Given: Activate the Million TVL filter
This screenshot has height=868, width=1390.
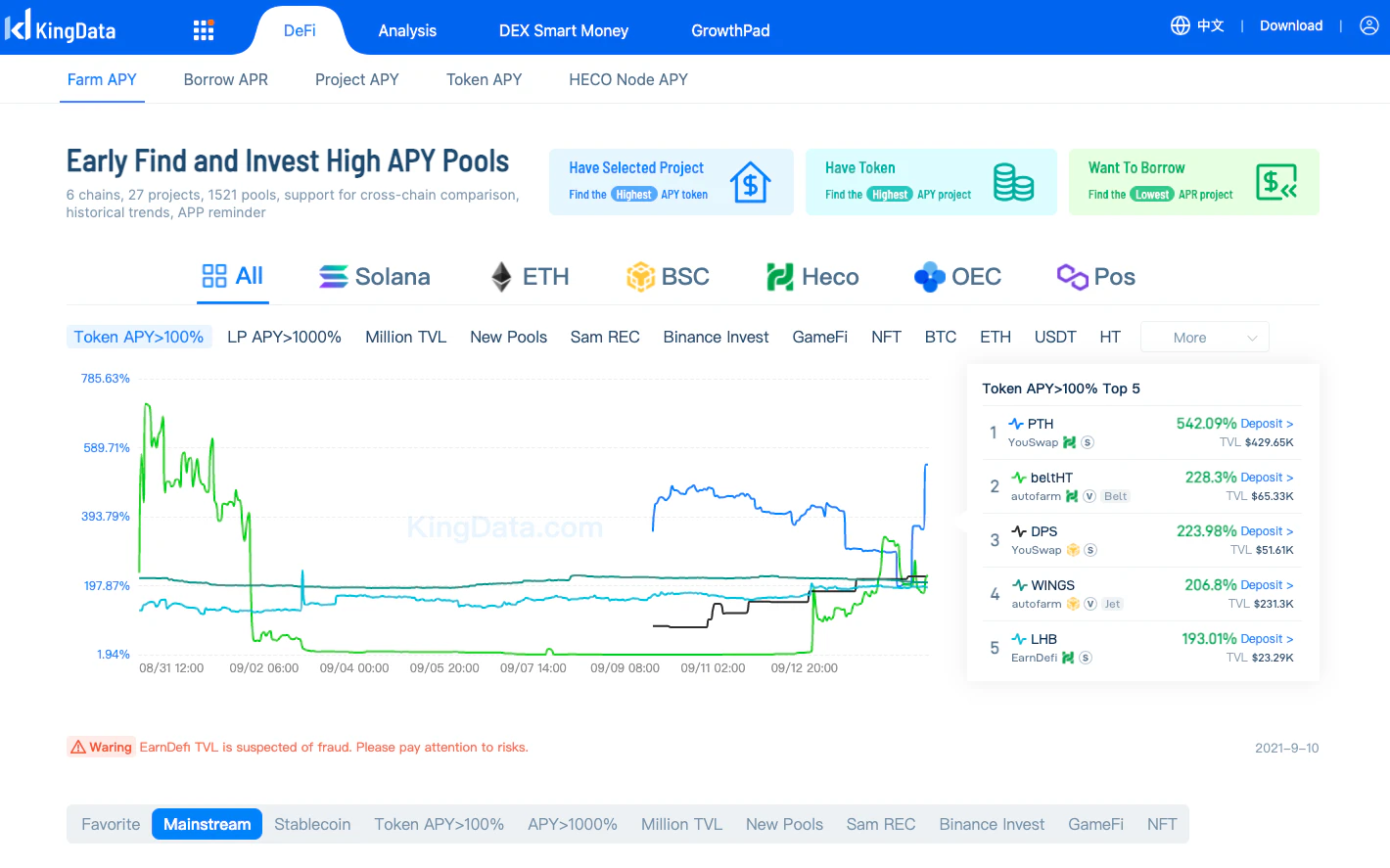Looking at the screenshot, I should (x=405, y=336).
